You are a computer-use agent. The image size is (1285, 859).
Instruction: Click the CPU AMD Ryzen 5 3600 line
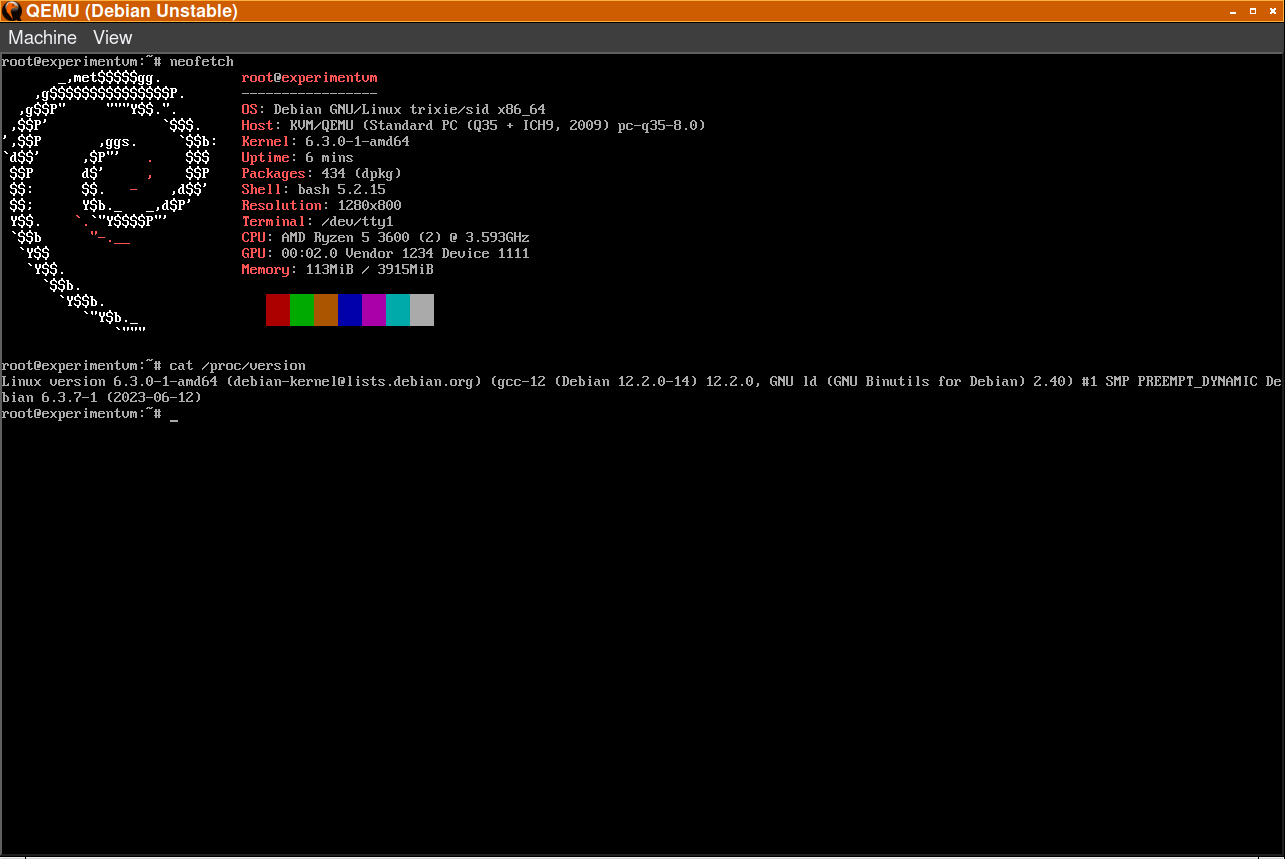(x=385, y=238)
